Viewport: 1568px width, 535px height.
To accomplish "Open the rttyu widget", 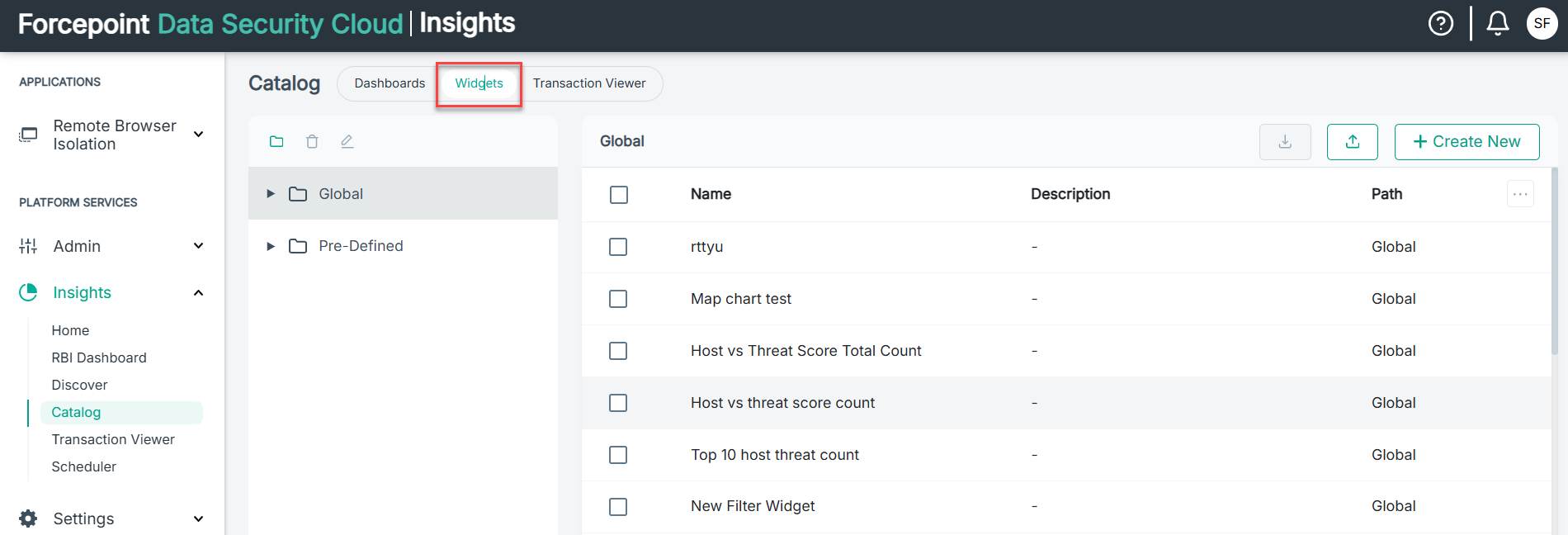I will click(706, 247).
